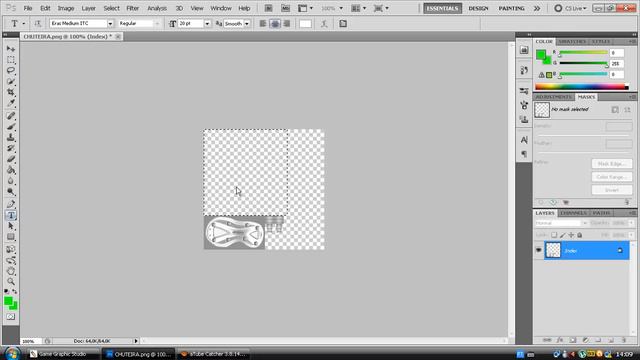Toggle the Character and Paragraph panels button
The width and height of the screenshot is (640, 360).
click(x=343, y=24)
